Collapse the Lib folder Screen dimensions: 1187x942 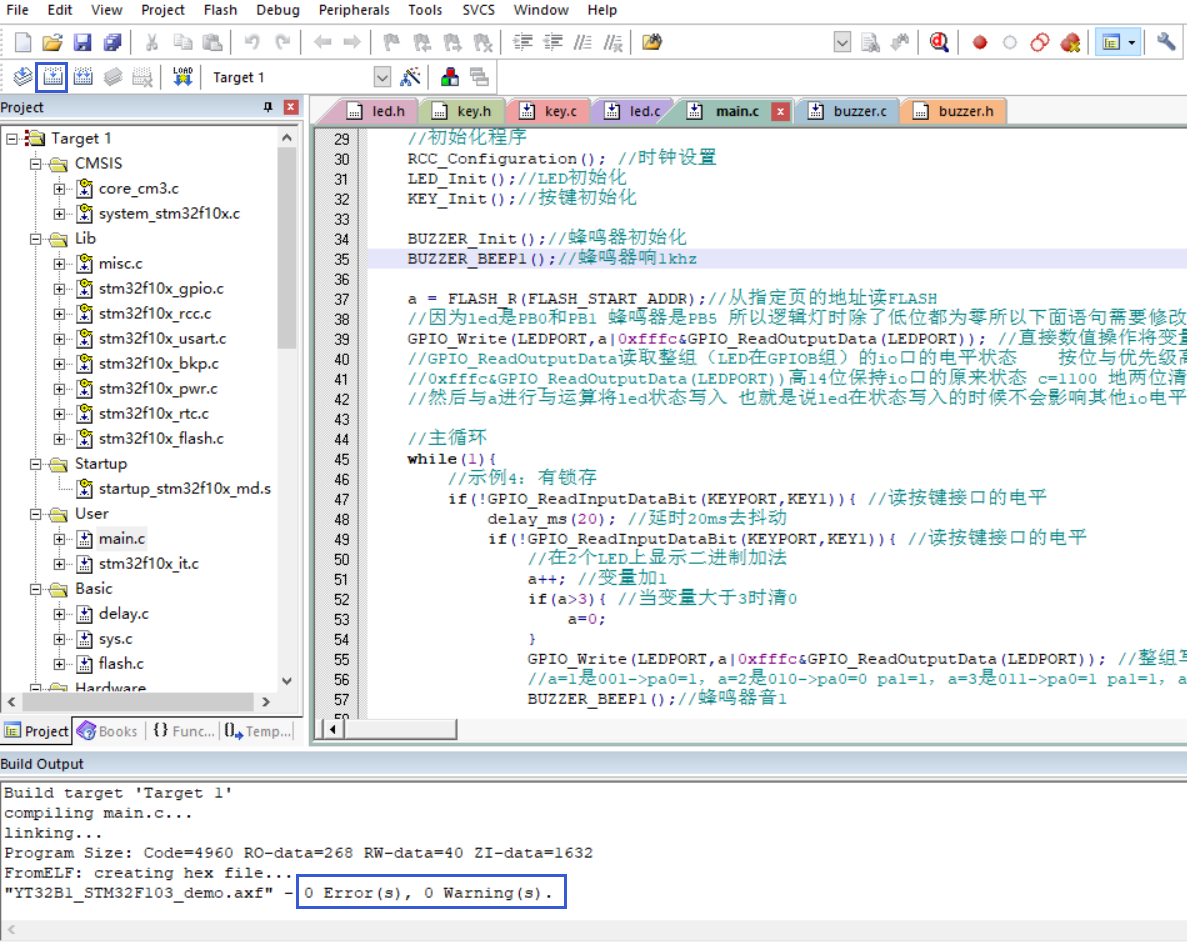36,239
